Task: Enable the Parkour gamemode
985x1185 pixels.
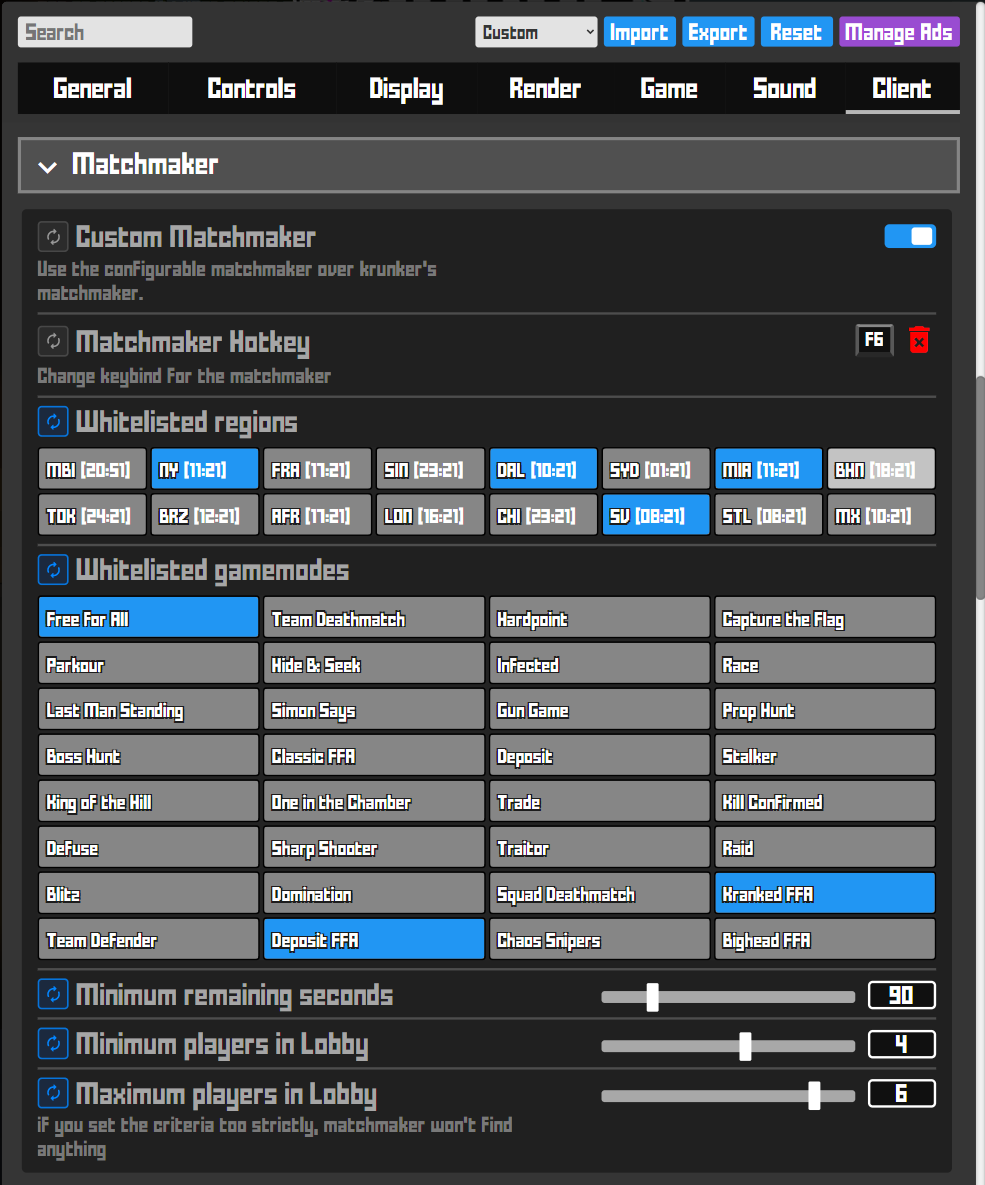Action: click(x=148, y=664)
